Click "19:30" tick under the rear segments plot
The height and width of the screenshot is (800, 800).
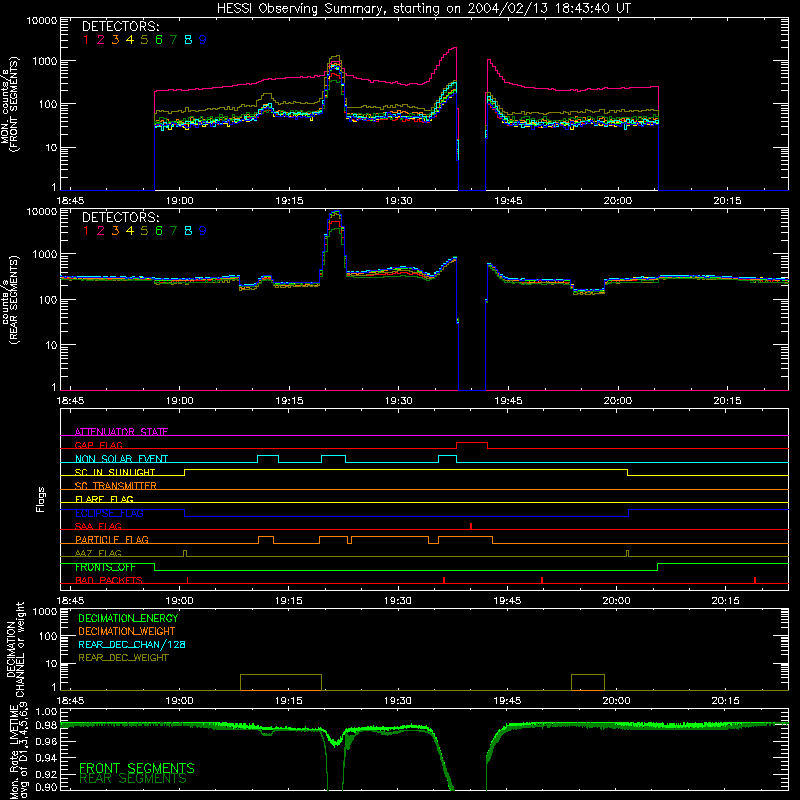(x=398, y=401)
